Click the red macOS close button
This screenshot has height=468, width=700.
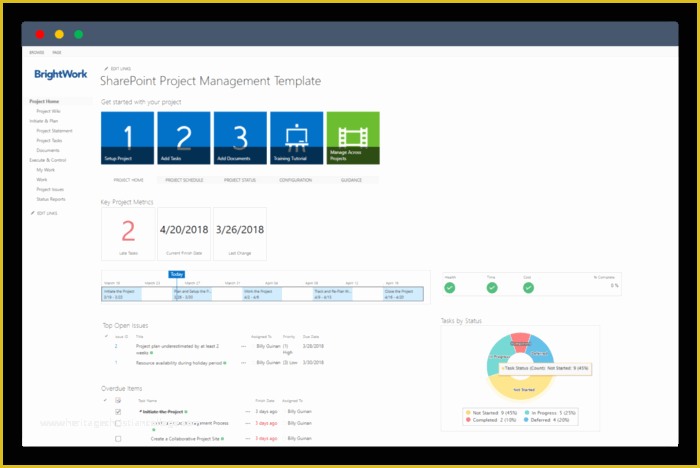pyautogui.click(x=40, y=34)
